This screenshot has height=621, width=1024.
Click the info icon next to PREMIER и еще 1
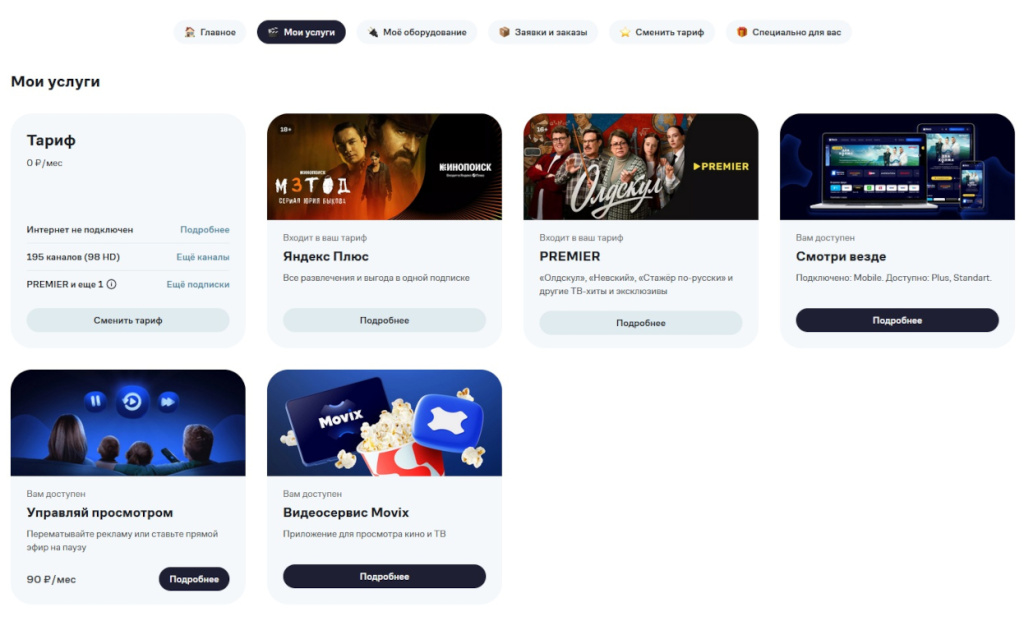[112, 284]
